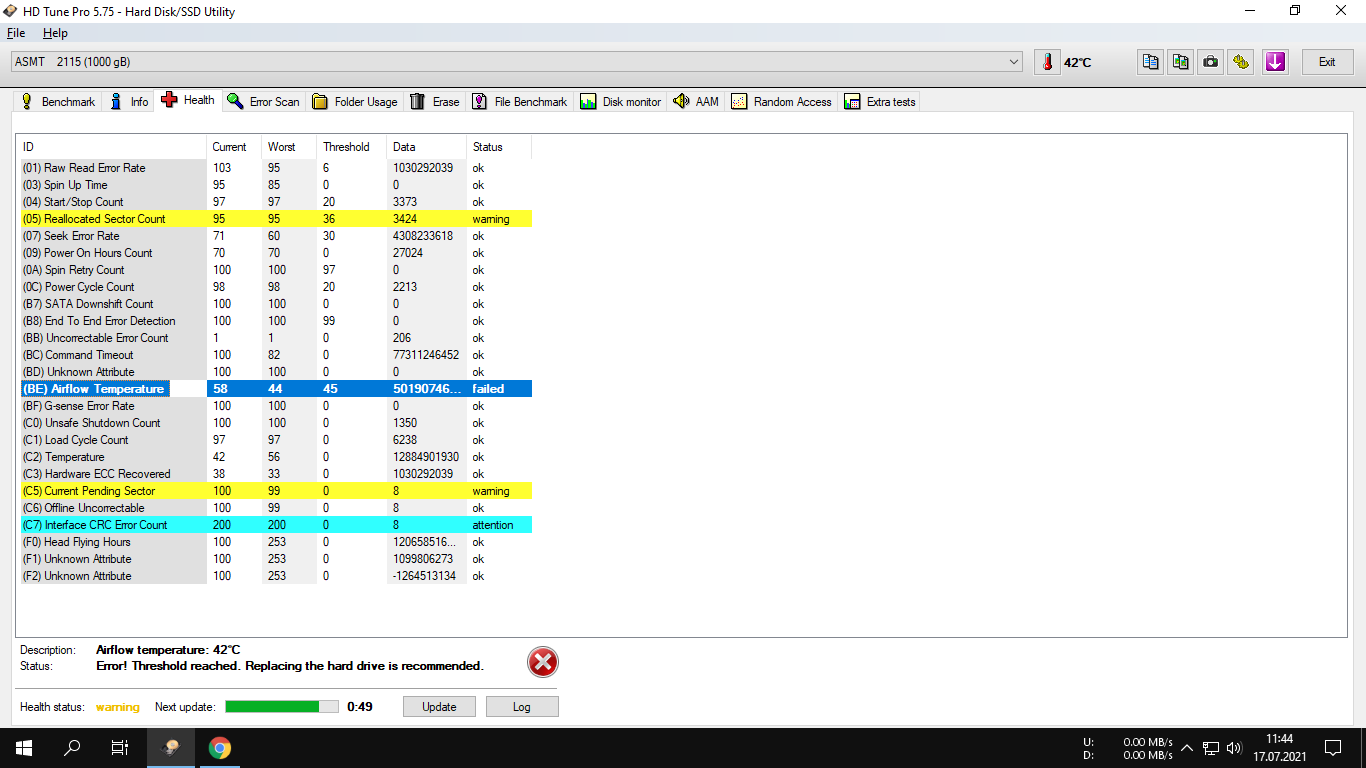
Task: Click the Update button
Action: 439,707
